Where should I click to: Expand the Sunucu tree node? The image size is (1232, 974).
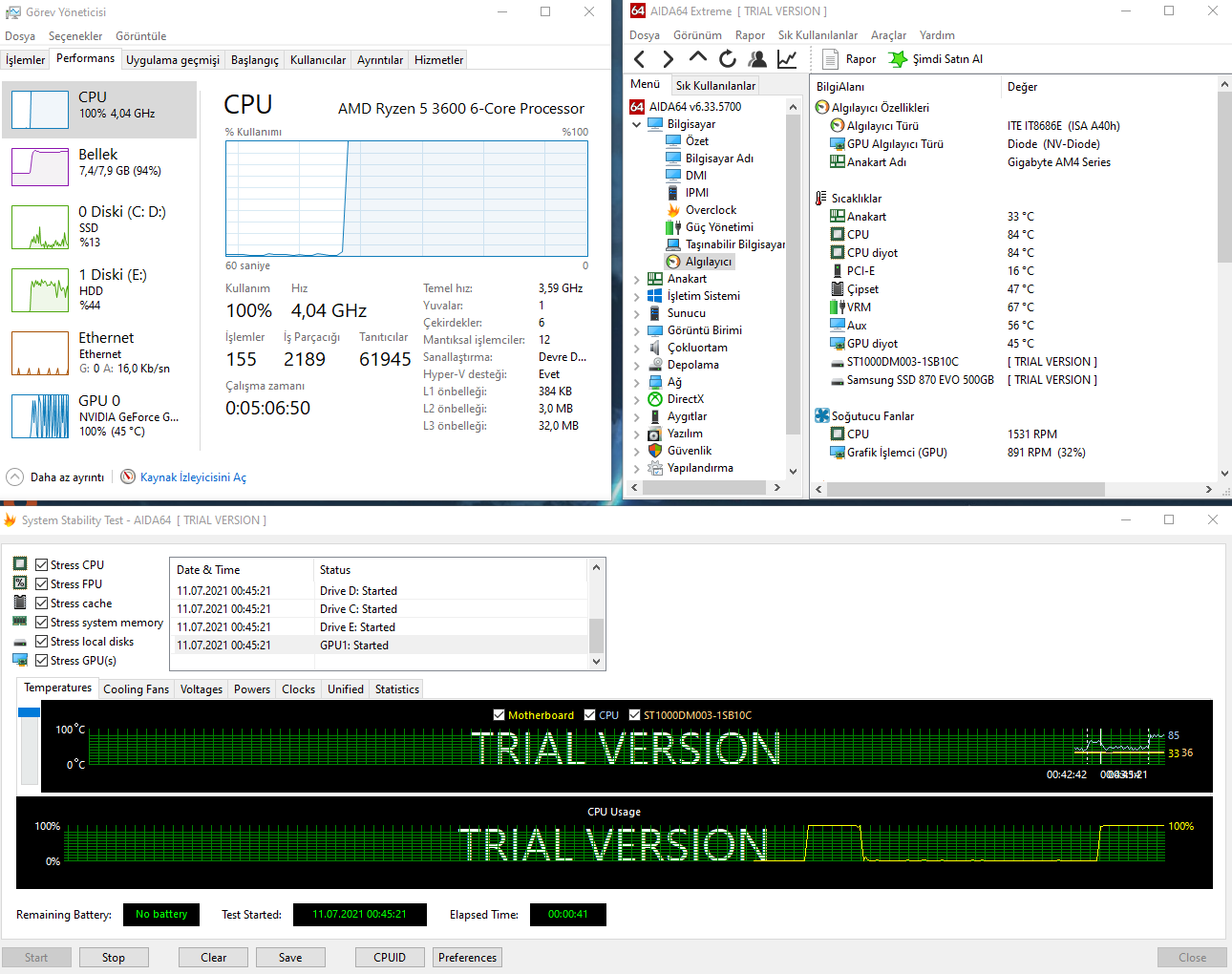pyautogui.click(x=637, y=313)
